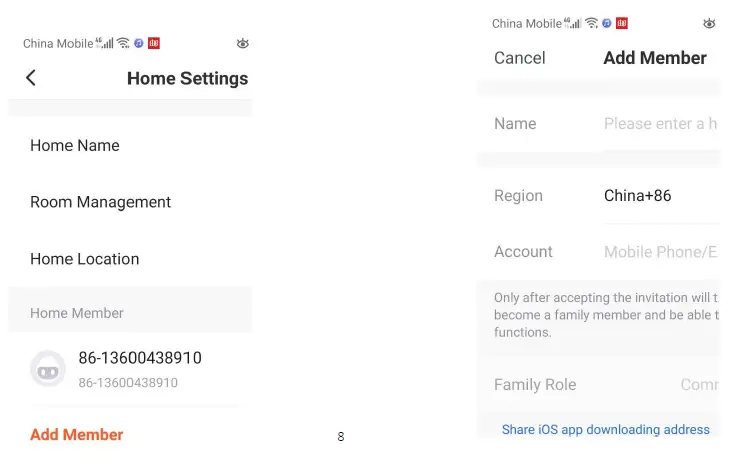Focus the Name input field
Viewport: 749px width, 468px height.
[x=660, y=124]
